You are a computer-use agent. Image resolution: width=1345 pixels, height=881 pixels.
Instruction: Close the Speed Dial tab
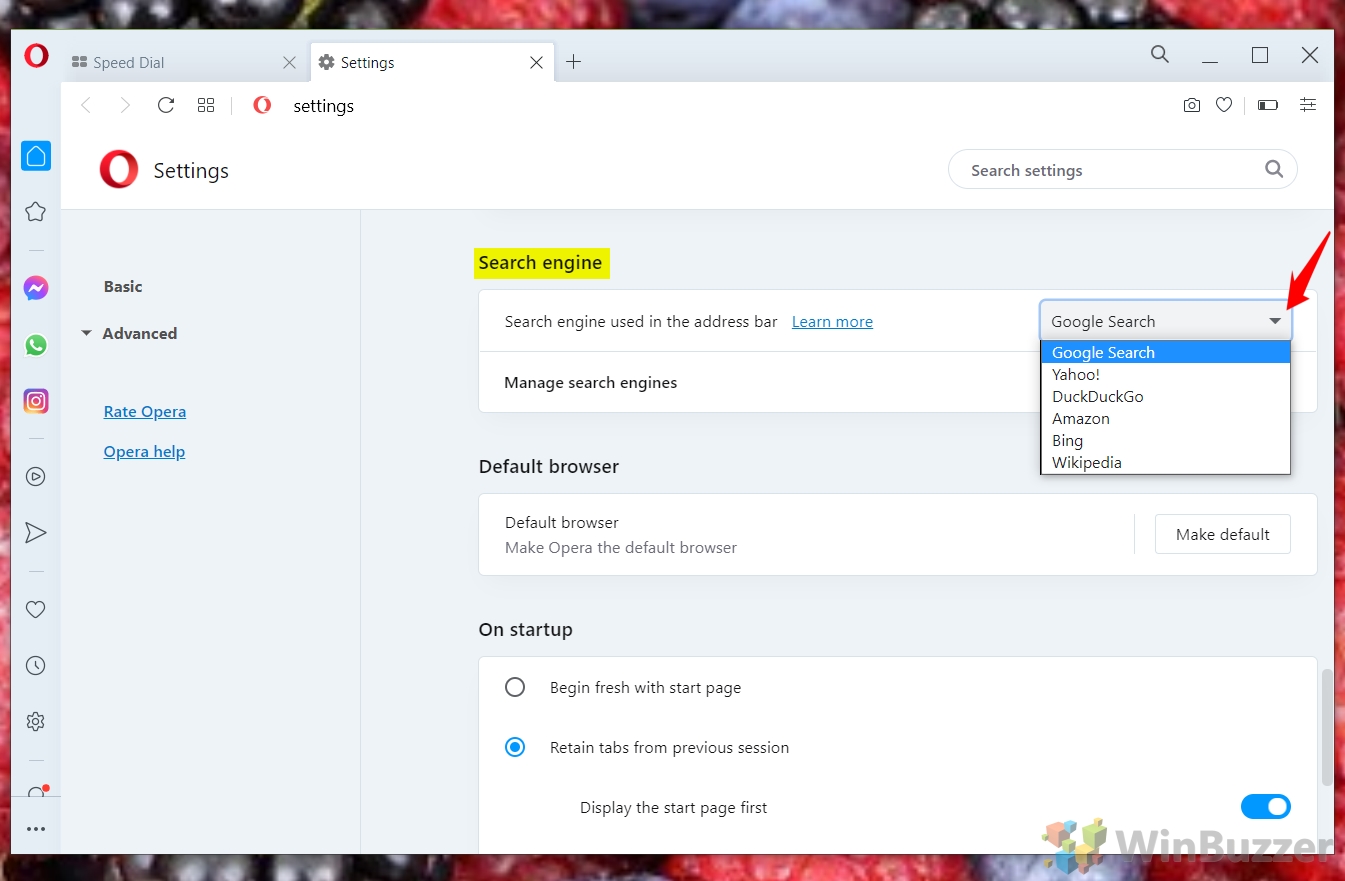point(289,62)
